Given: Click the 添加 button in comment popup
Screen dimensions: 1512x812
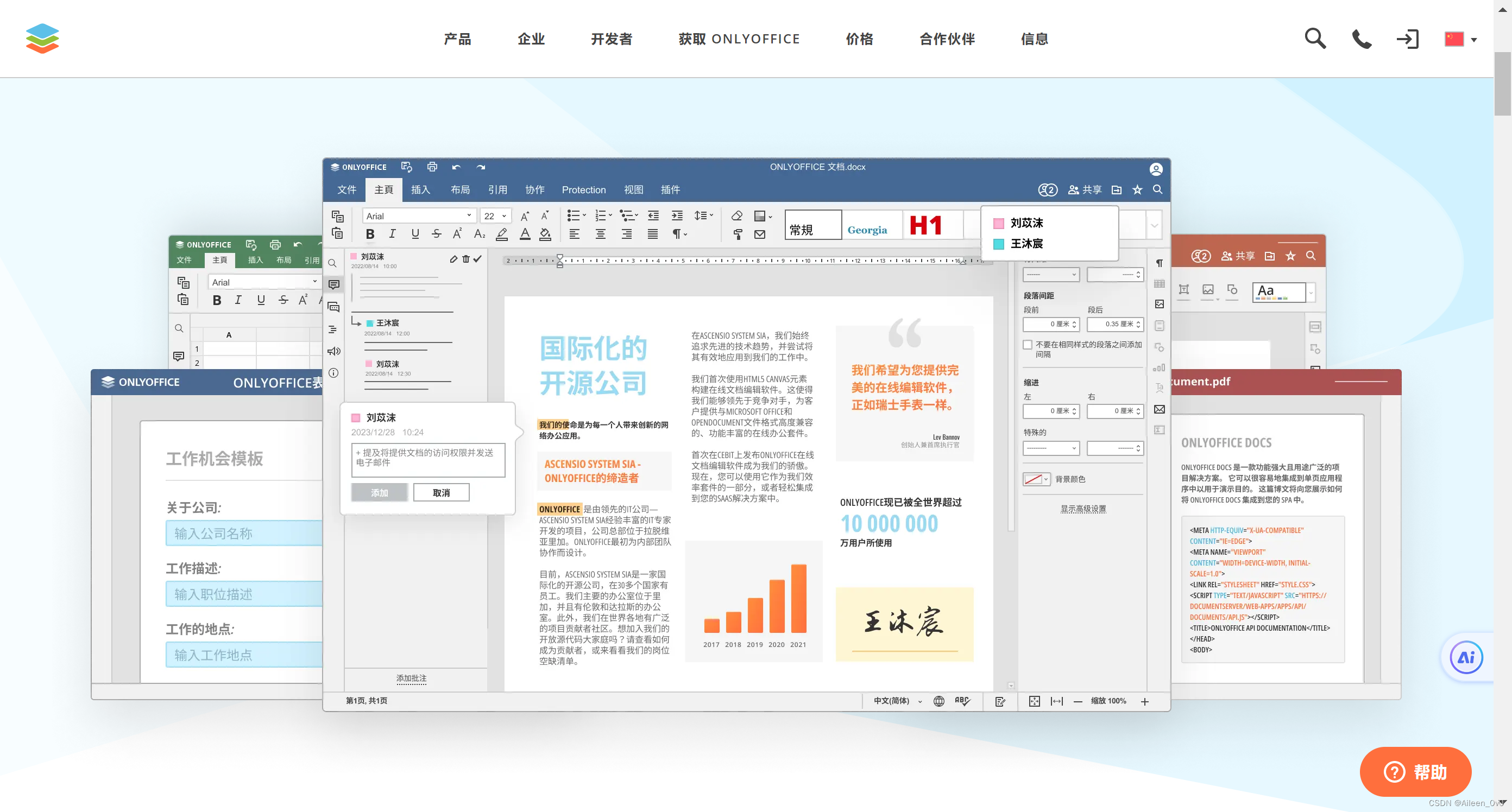Looking at the screenshot, I should tap(379, 493).
